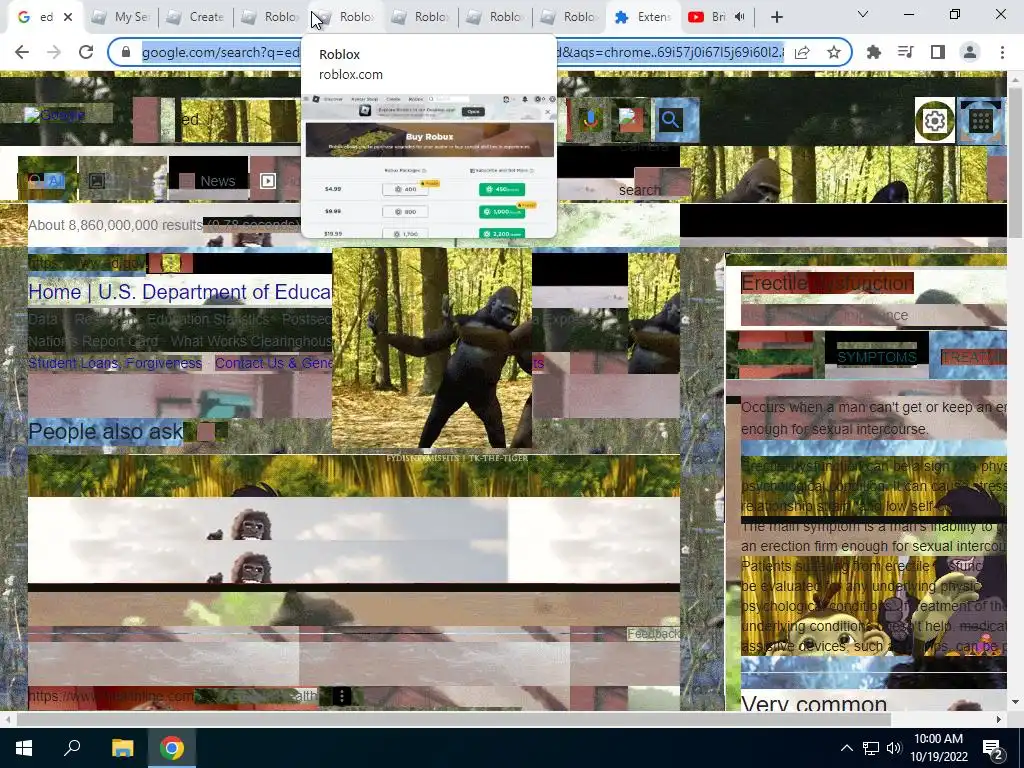Open the Chrome three-dot menu
Screen dimensions: 1024x768
coord(1002,52)
